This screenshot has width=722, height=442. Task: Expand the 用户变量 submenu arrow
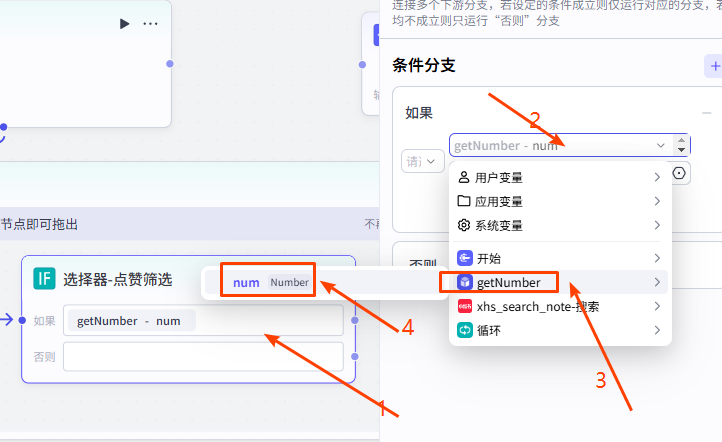point(657,178)
